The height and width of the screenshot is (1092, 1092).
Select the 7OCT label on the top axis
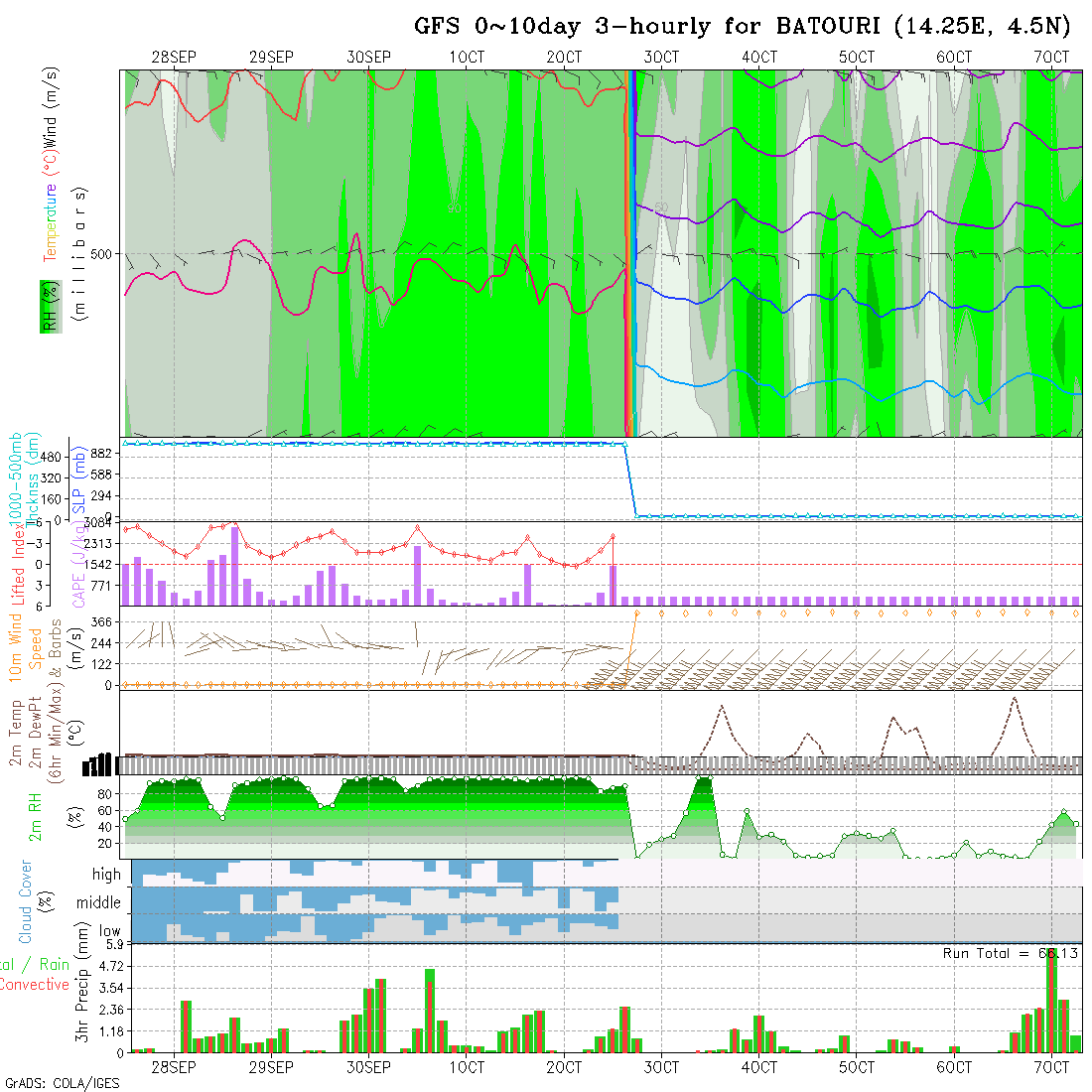tap(1050, 58)
